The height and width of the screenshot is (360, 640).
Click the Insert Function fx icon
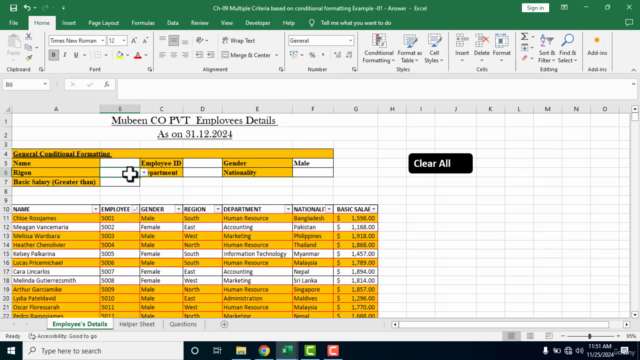(107, 84)
